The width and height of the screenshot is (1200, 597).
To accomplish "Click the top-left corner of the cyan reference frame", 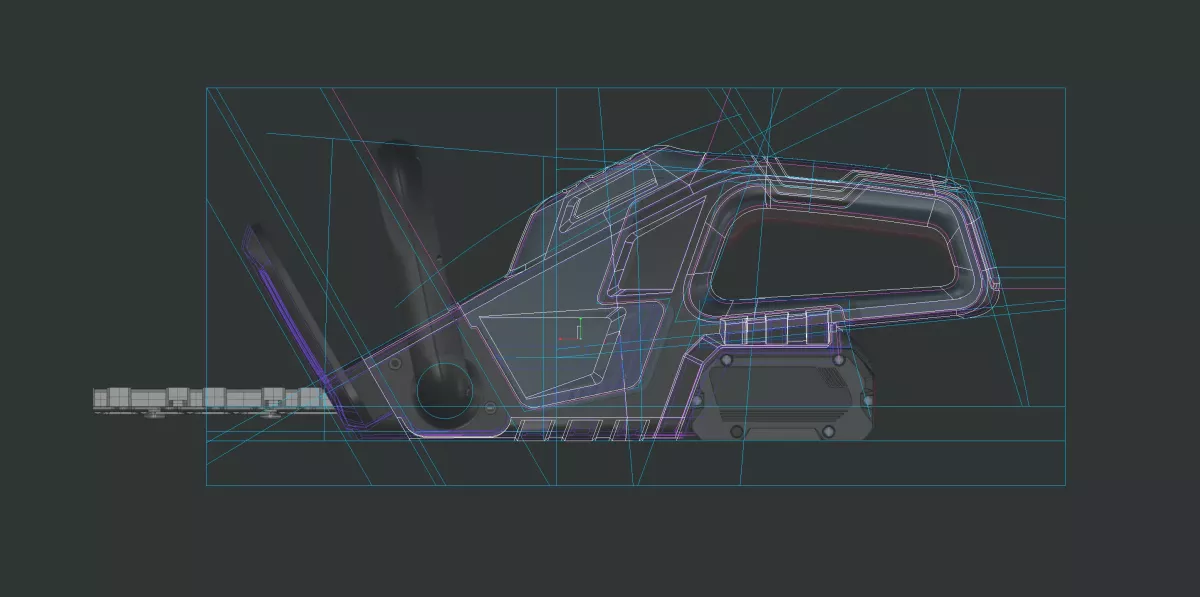I will pyautogui.click(x=207, y=88).
